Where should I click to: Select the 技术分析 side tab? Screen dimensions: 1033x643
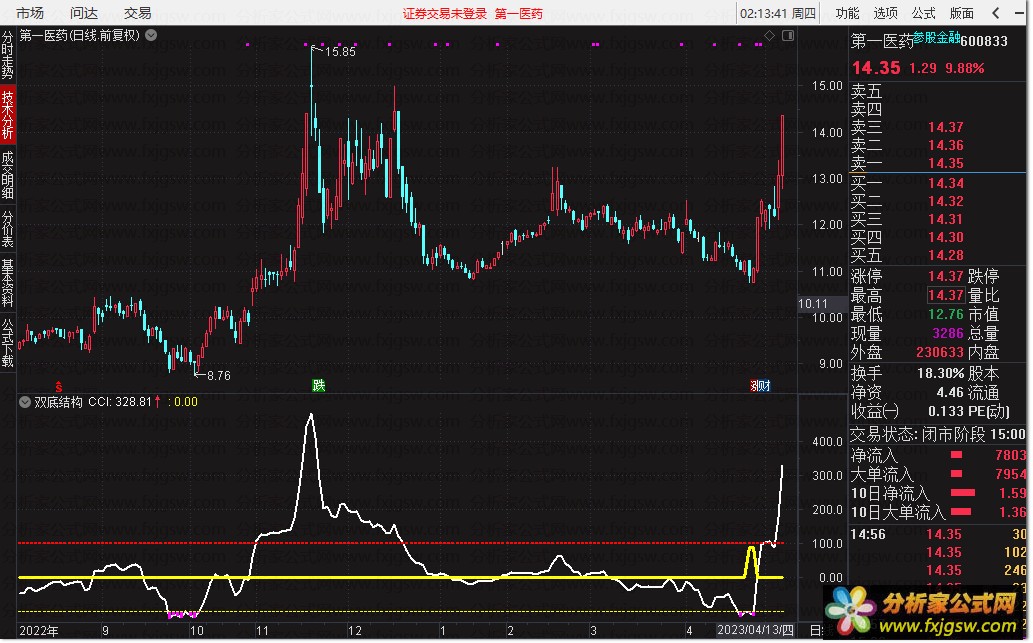7,115
